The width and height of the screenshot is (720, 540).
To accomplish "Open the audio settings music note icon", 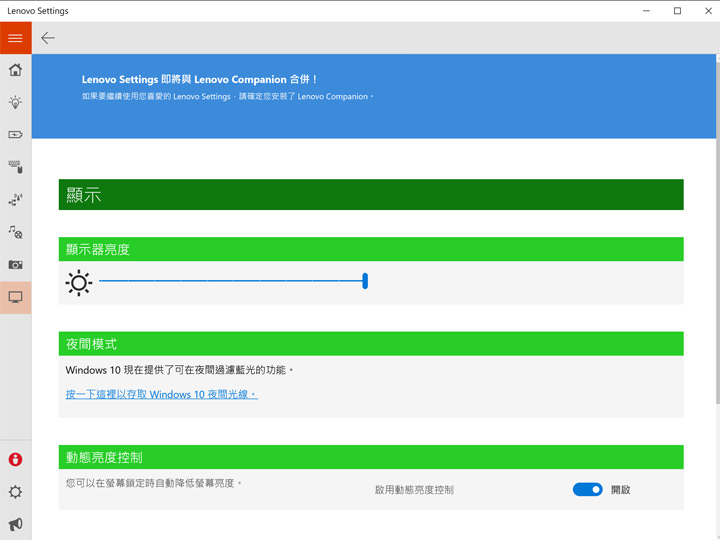I will 15,231.
